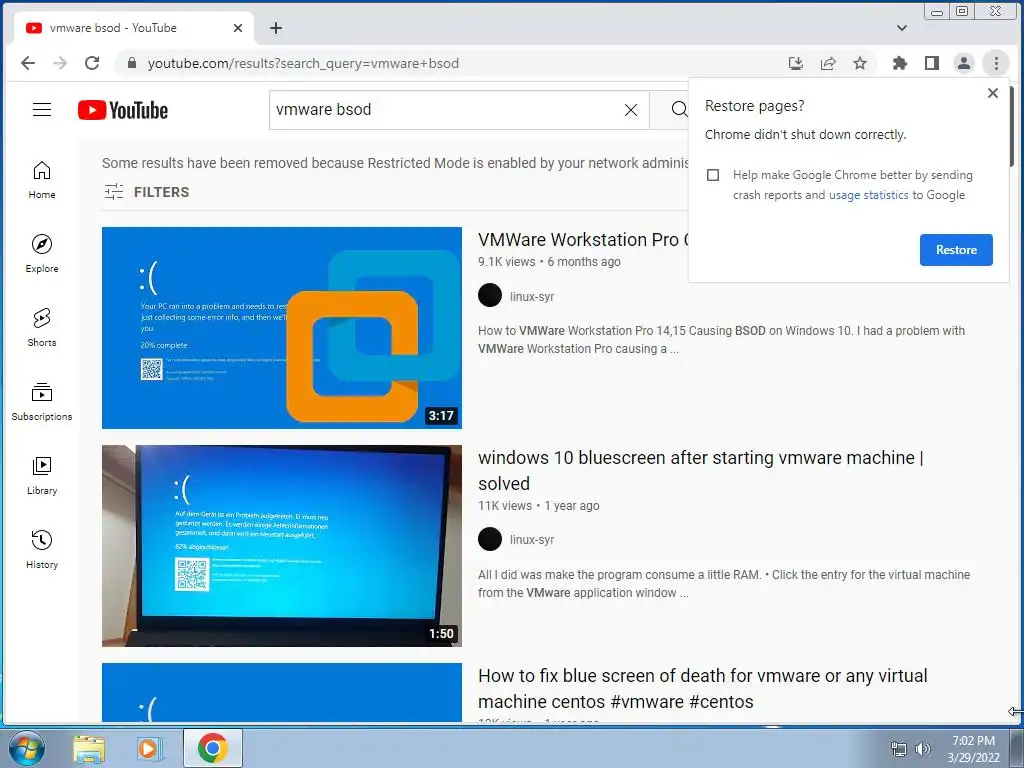Image resolution: width=1024 pixels, height=768 pixels.
Task: Check the send crash reports checkbox
Action: (713, 175)
